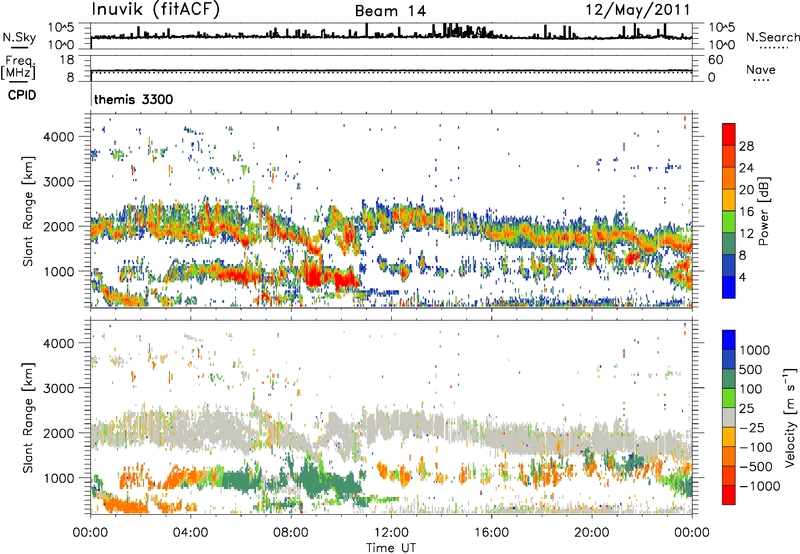
Task: Pick the dark green 100–500 velocity swatch
Action: (x=729, y=380)
